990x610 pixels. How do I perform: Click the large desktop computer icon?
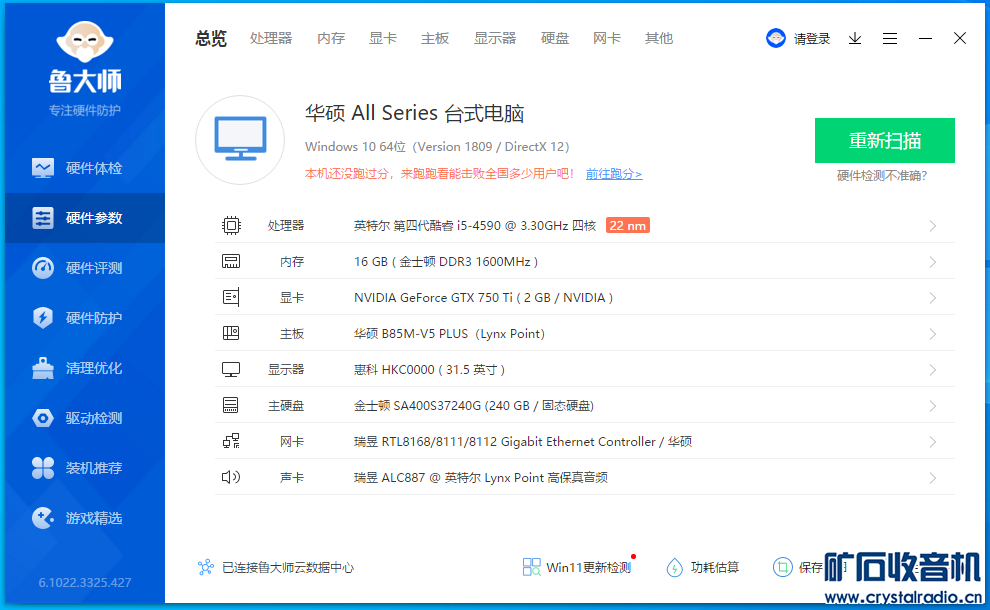[240, 140]
